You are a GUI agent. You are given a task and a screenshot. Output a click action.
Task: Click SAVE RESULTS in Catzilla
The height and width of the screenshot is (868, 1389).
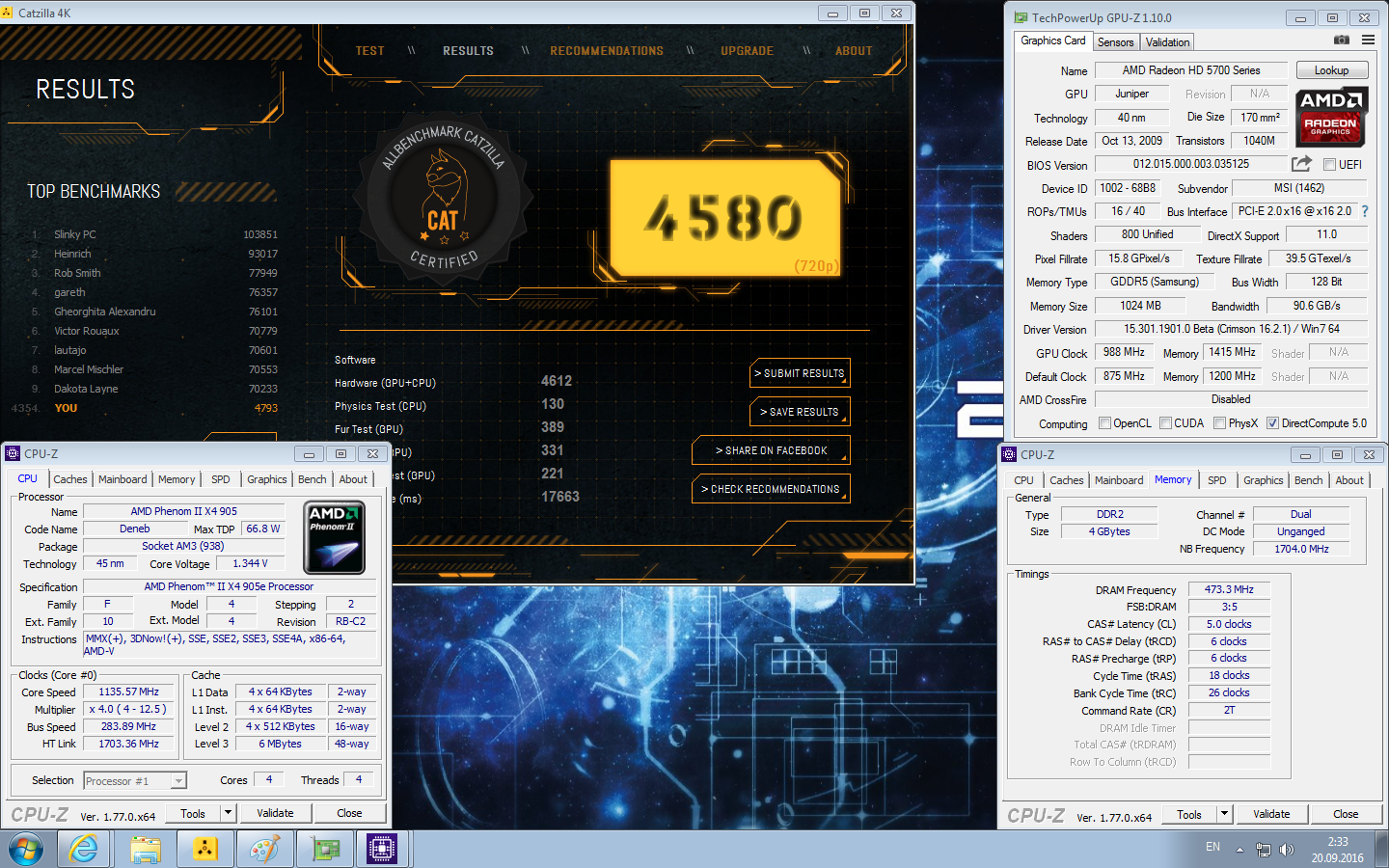pyautogui.click(x=800, y=412)
